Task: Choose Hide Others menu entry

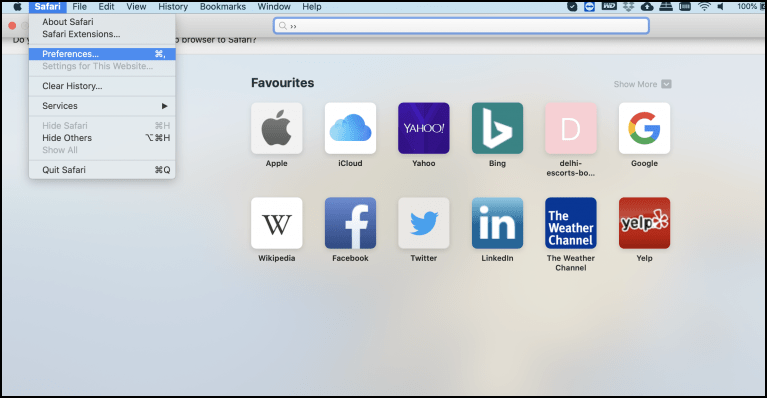Action: click(102, 138)
